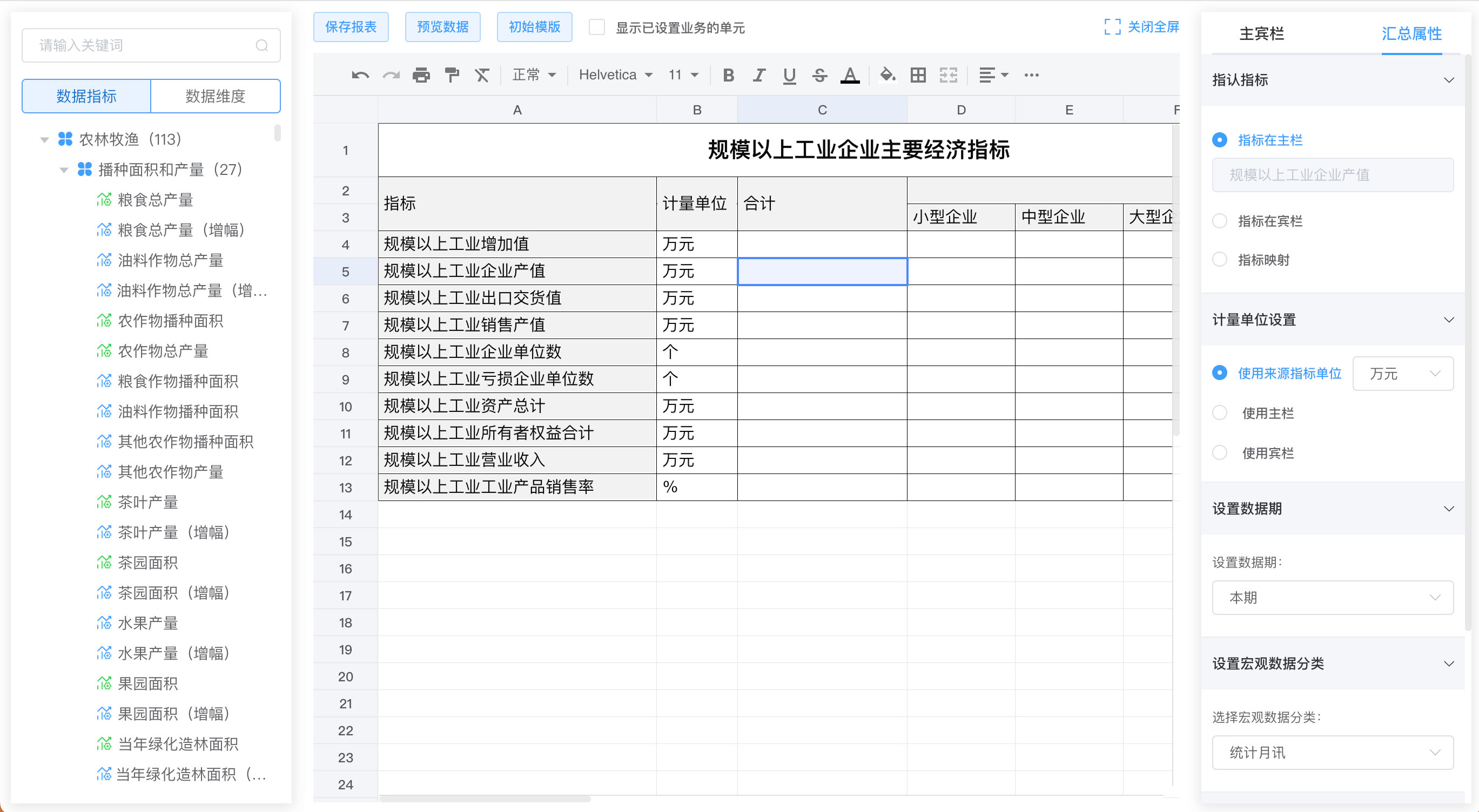Select the Format Painter icon
The image size is (1479, 812).
(x=452, y=75)
